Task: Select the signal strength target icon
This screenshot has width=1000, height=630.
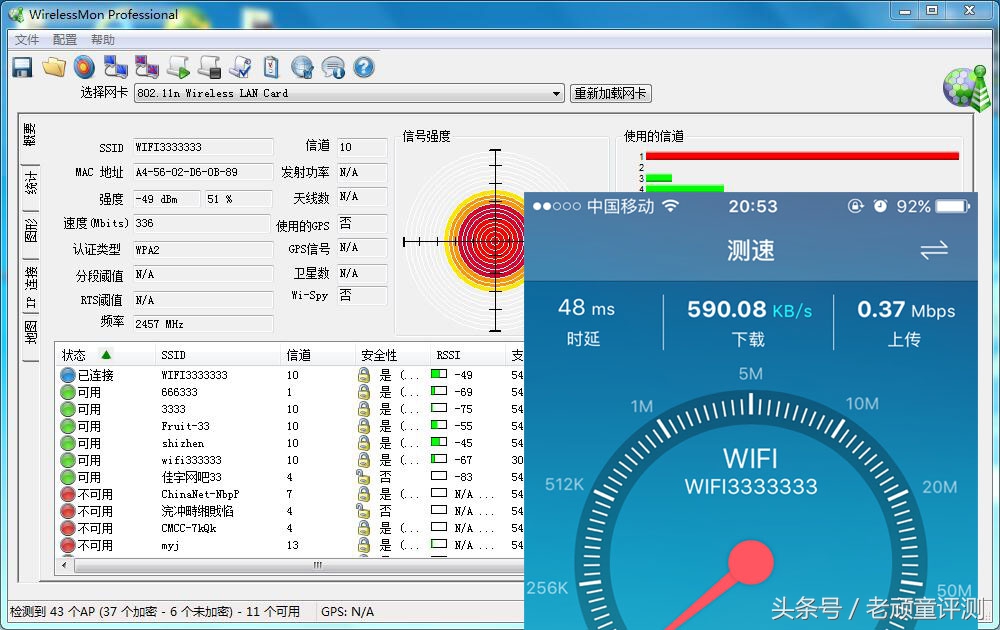Action: (x=84, y=67)
